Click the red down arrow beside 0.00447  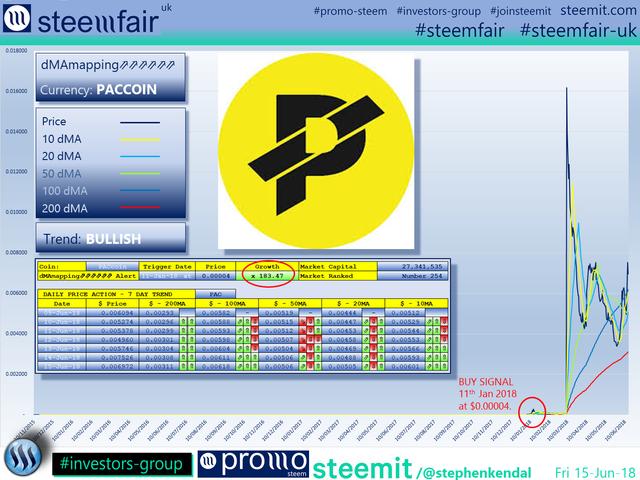373,322
